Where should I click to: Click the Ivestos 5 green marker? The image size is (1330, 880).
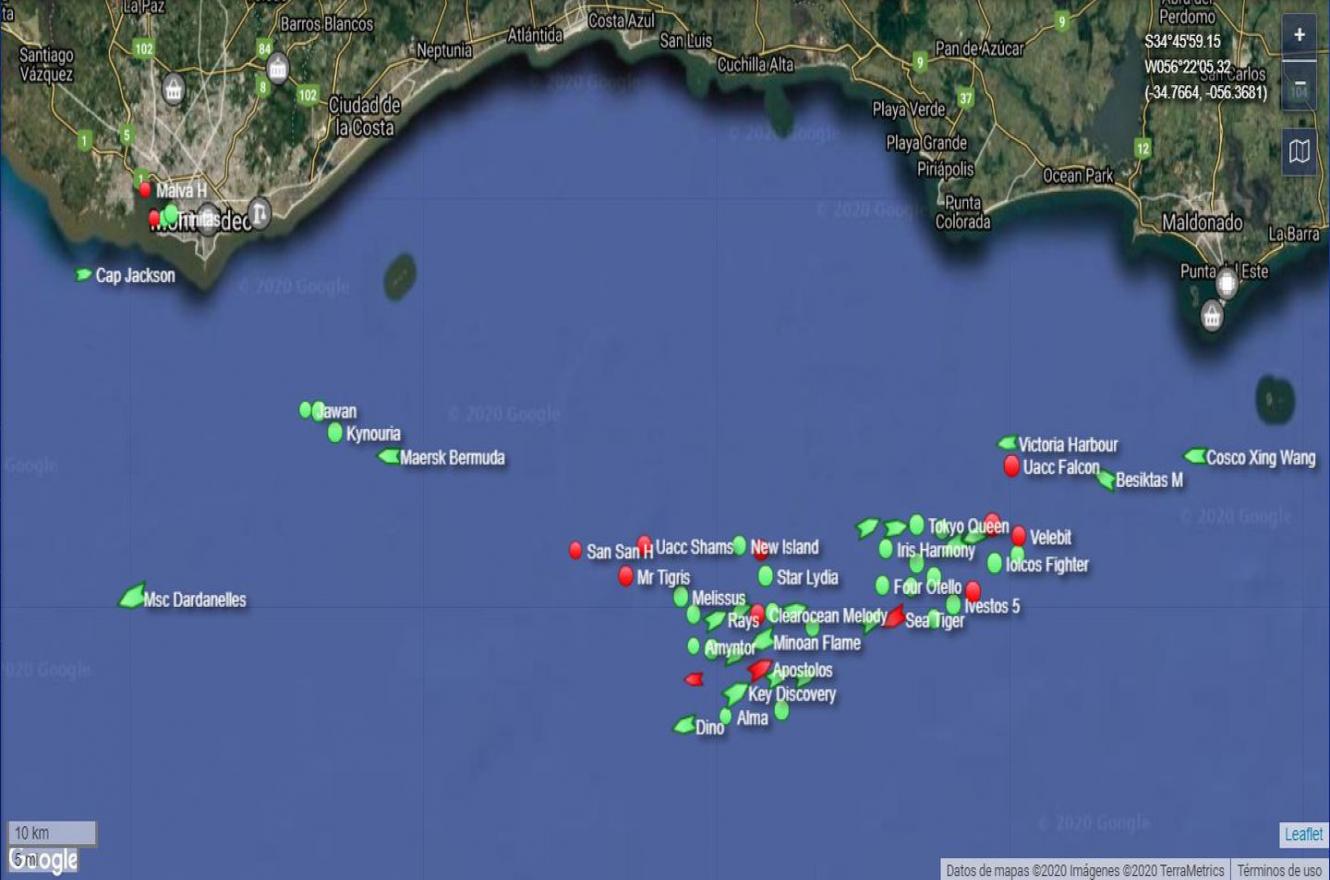tap(953, 604)
